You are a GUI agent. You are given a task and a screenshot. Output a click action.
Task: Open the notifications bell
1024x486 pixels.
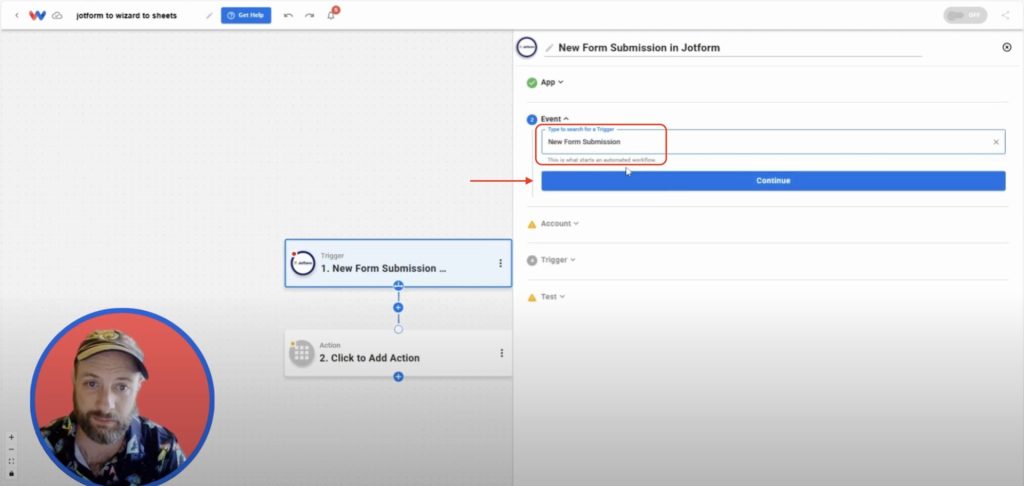coord(331,15)
